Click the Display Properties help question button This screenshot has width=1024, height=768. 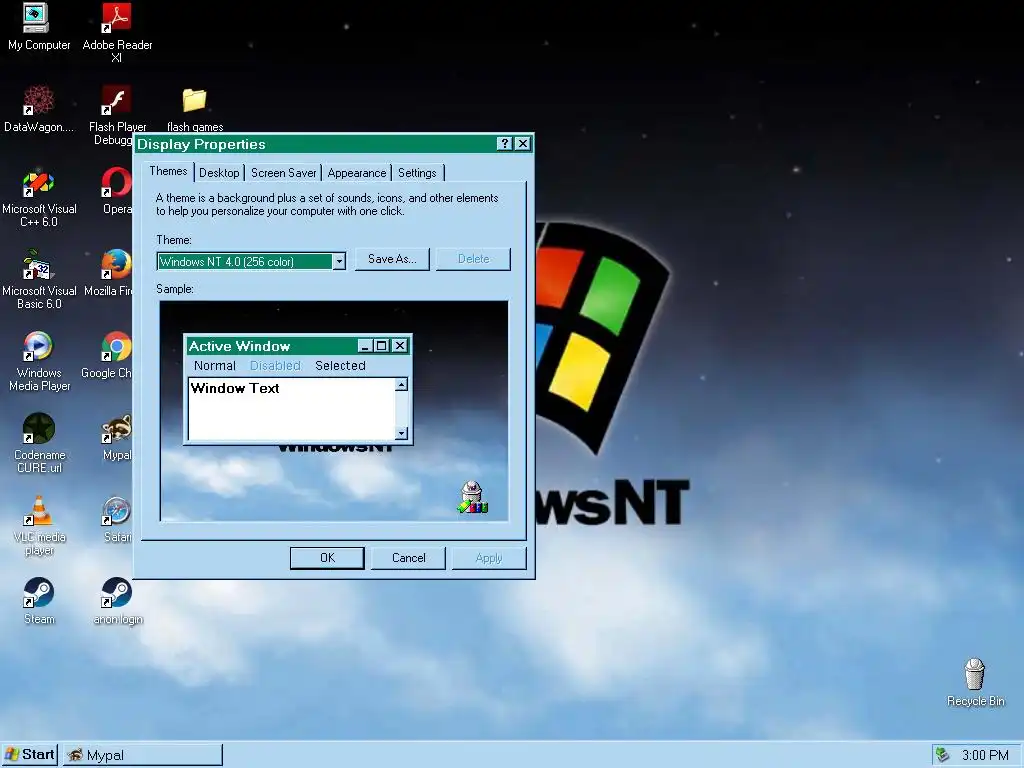[x=504, y=144]
